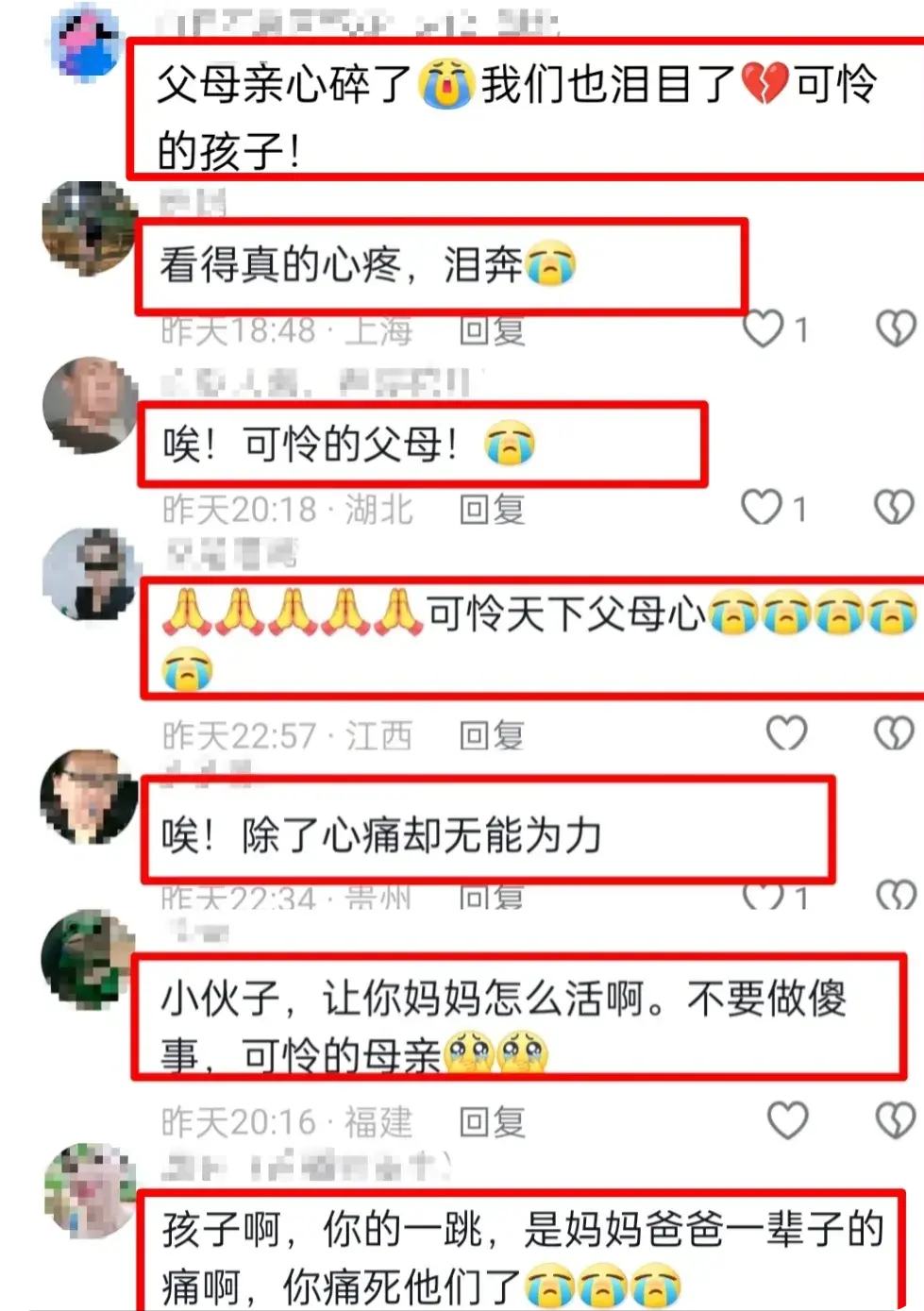Like the 小伙子 comment from 福建
924x1311 pixels.
pyautogui.click(x=787, y=1120)
